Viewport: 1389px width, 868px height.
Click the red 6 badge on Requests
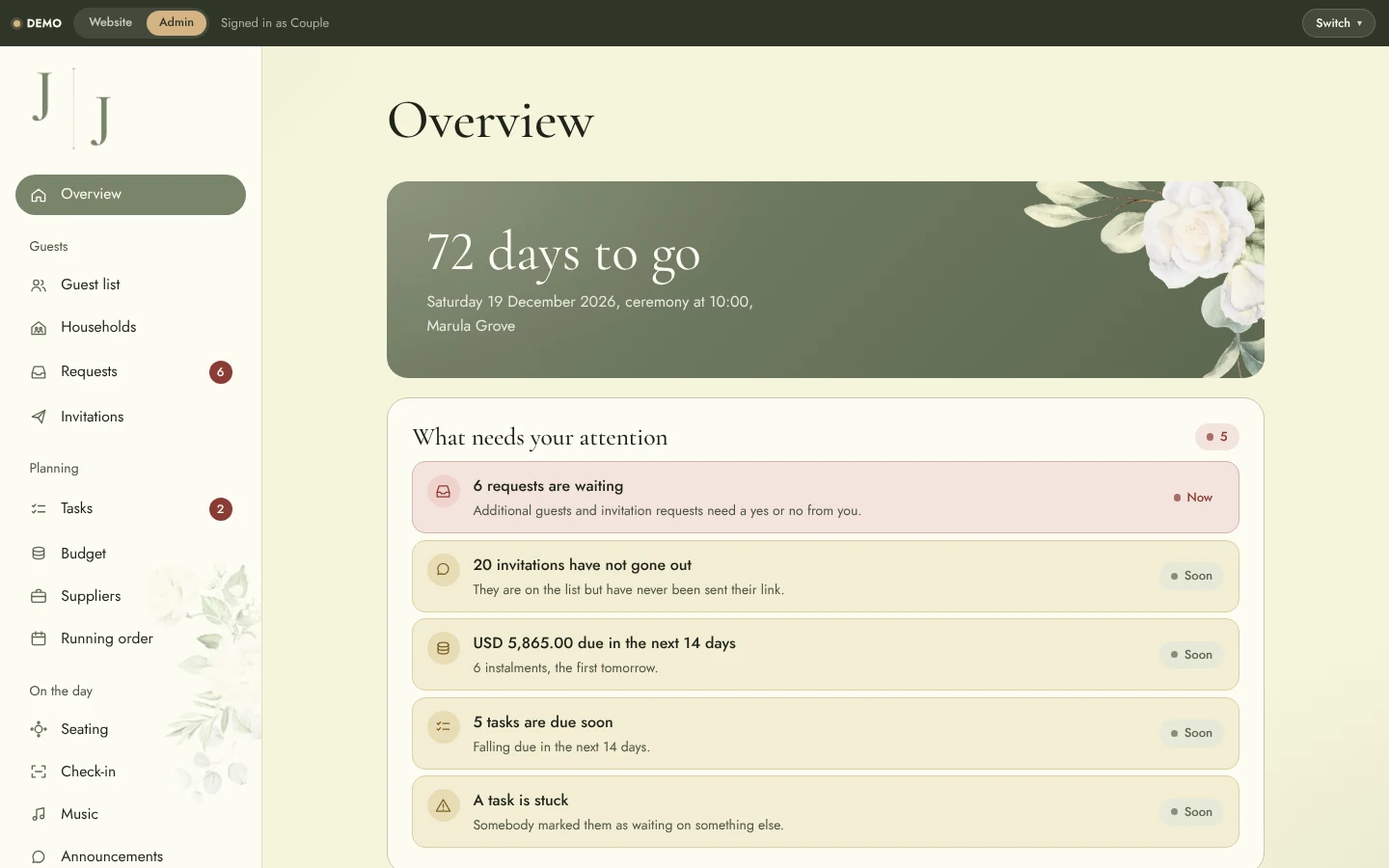pyautogui.click(x=221, y=372)
